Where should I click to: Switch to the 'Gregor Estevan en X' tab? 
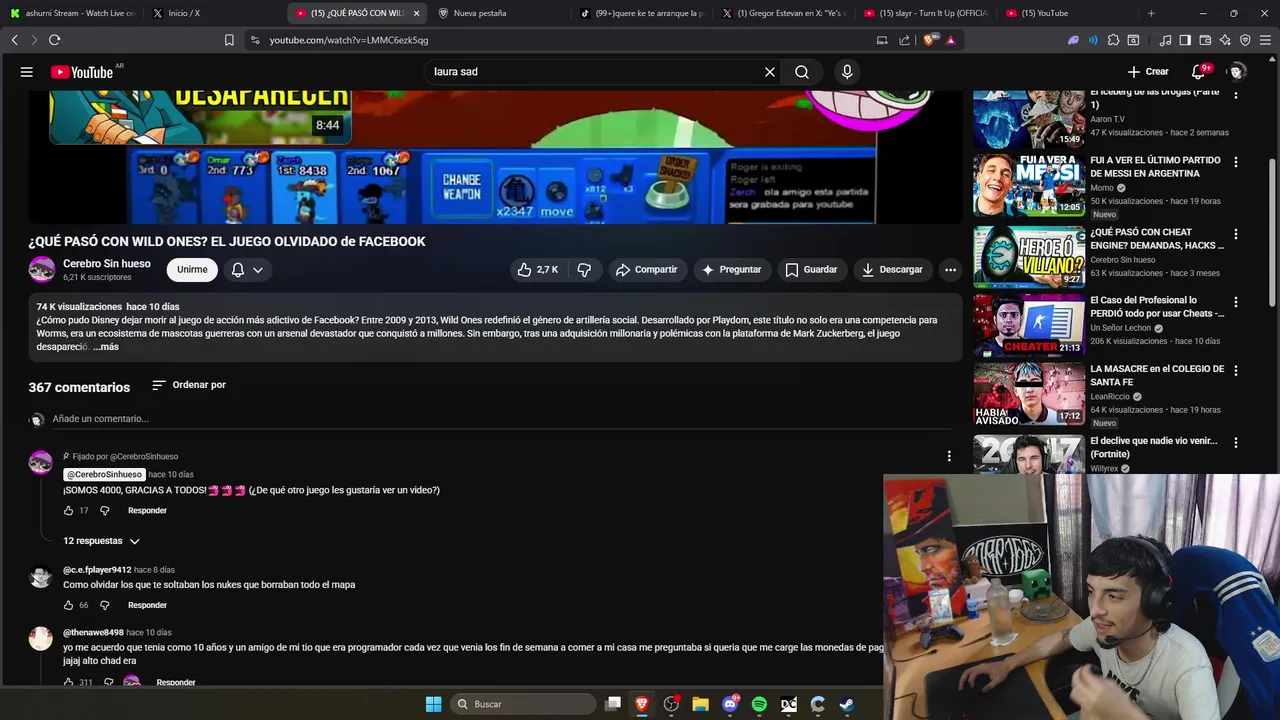785,13
